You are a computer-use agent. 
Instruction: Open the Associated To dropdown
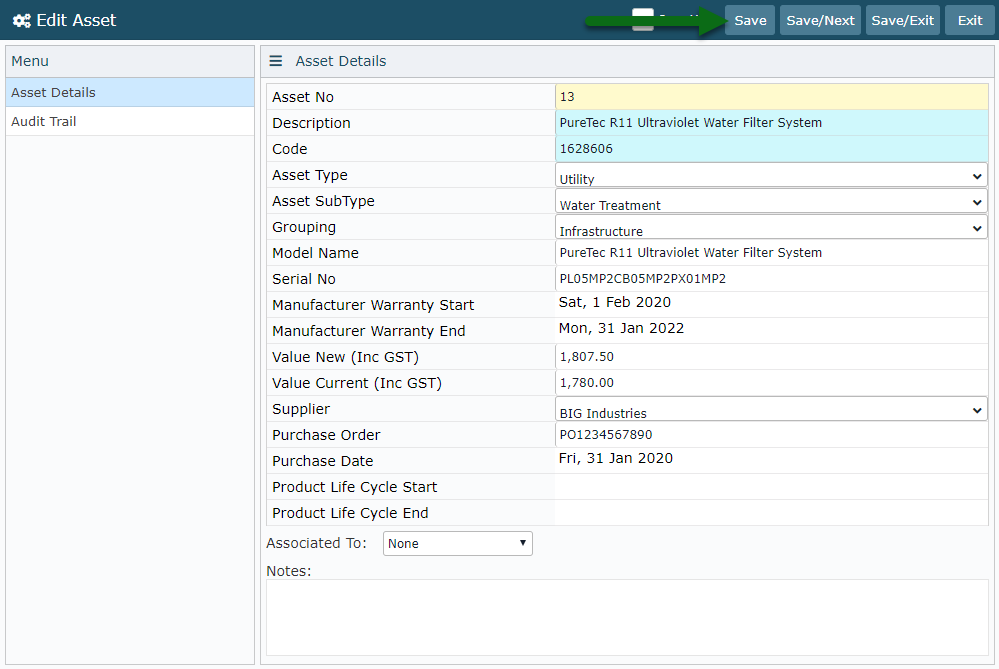coord(457,543)
